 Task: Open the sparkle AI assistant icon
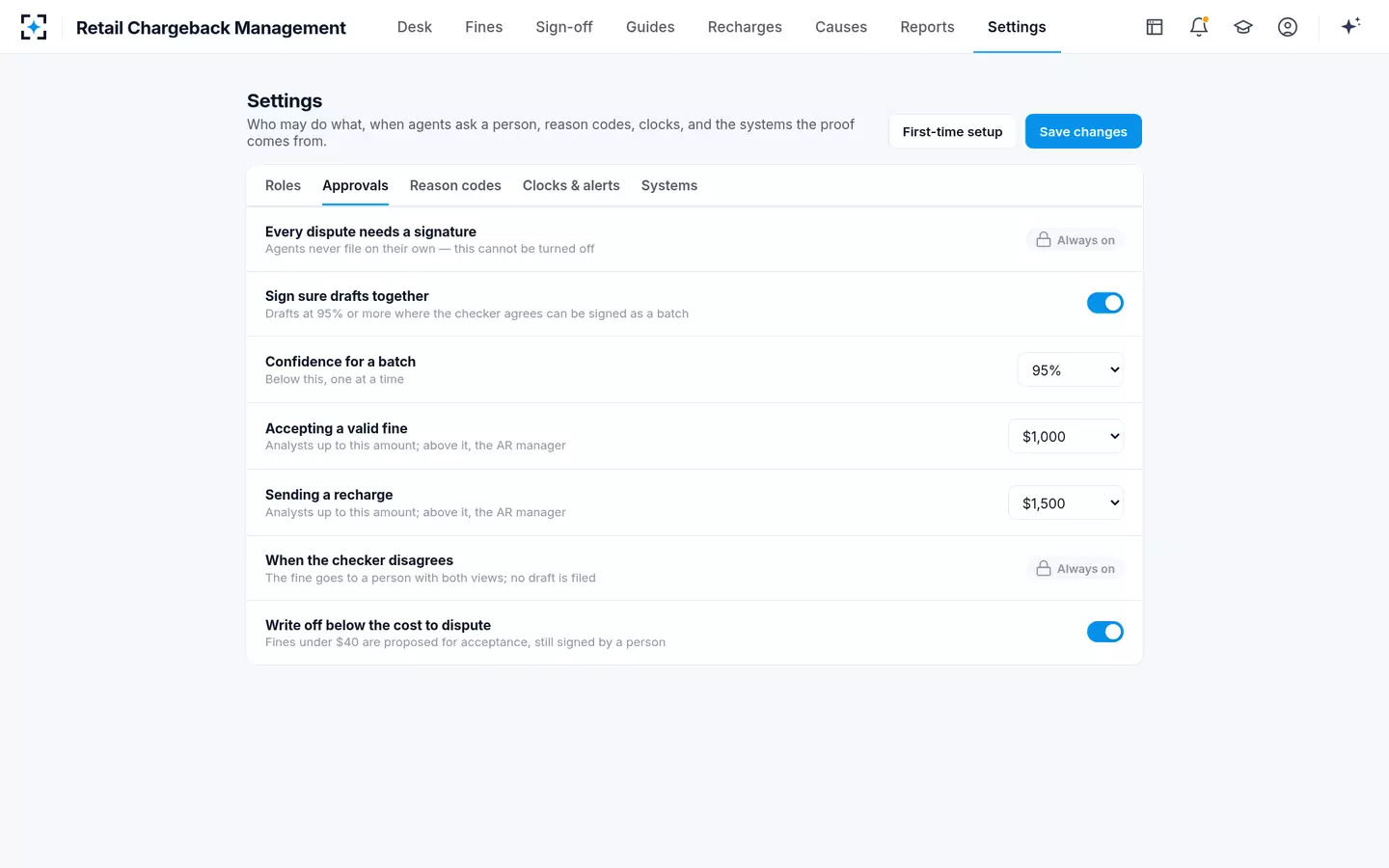pos(1350,26)
